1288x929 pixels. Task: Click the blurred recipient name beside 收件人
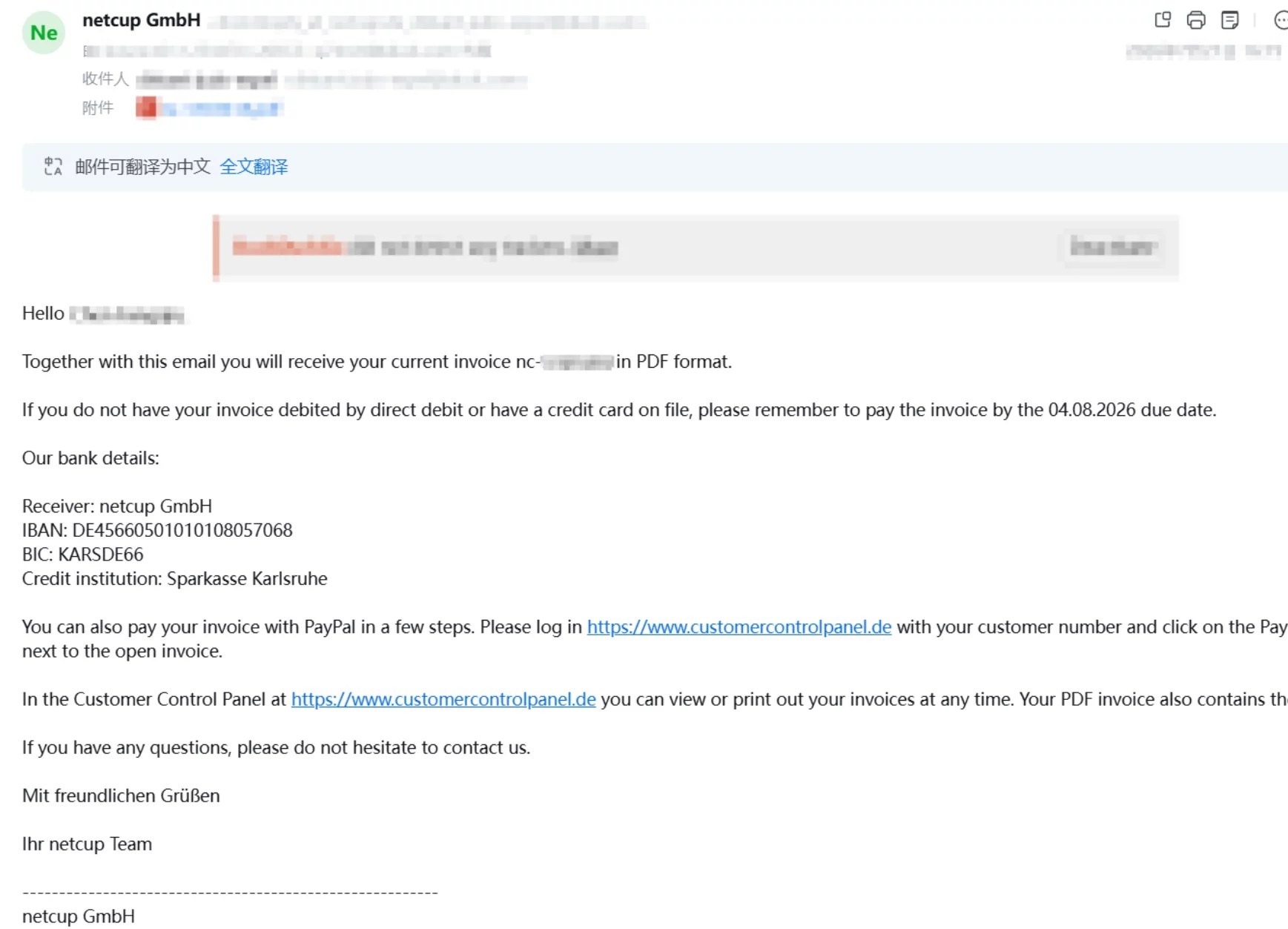click(x=206, y=79)
